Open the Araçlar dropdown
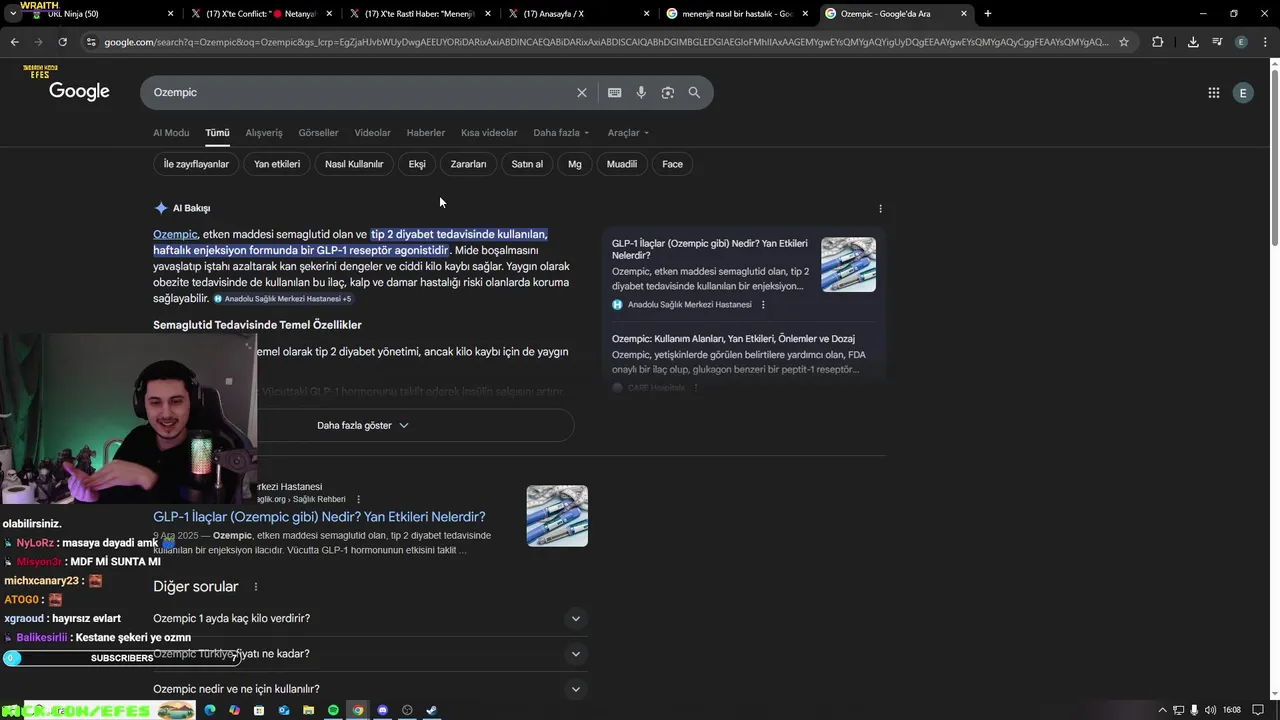This screenshot has width=1280, height=720. pyautogui.click(x=628, y=133)
